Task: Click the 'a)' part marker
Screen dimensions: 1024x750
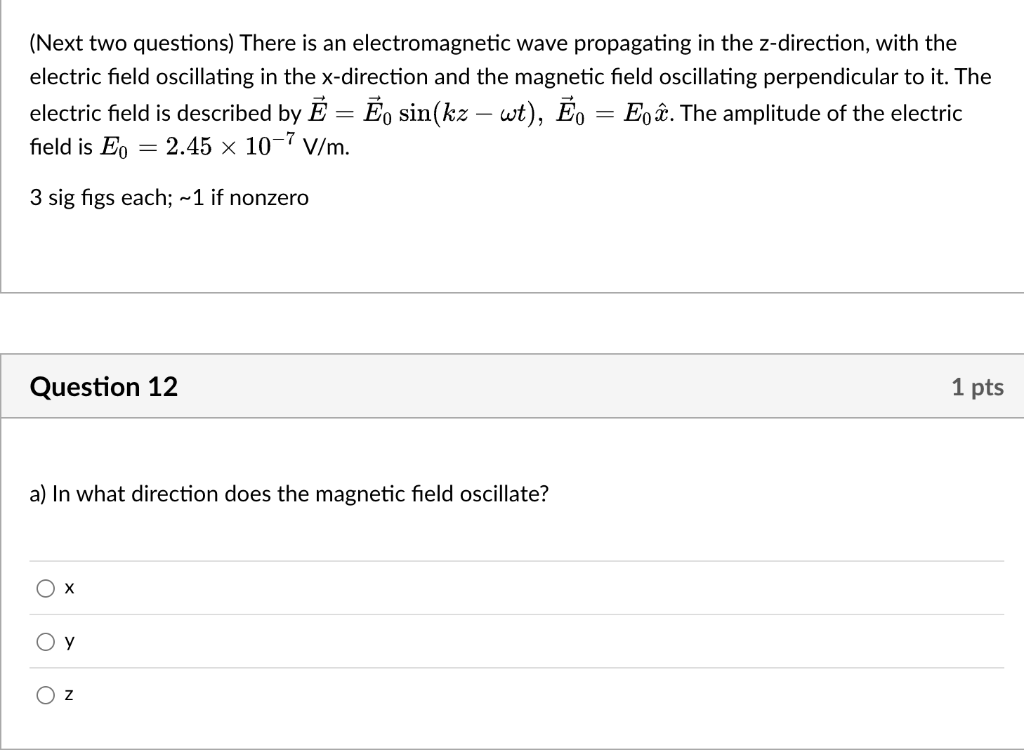Action: pyautogui.click(x=38, y=494)
